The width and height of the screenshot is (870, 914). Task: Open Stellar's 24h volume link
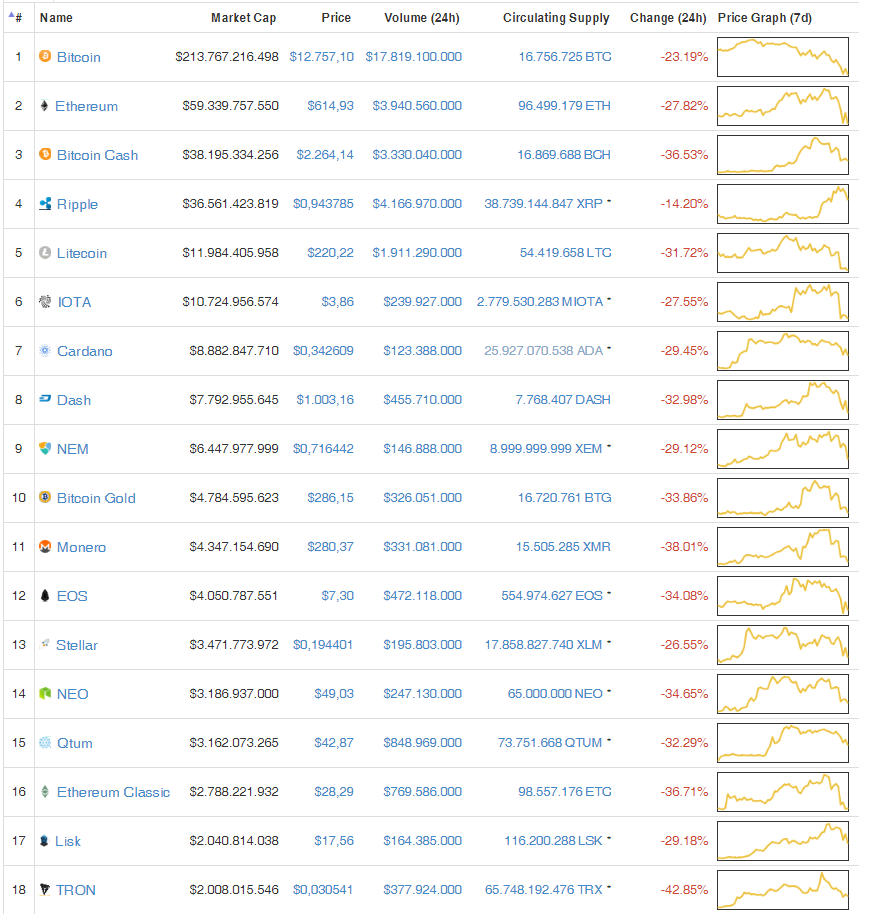pos(422,645)
